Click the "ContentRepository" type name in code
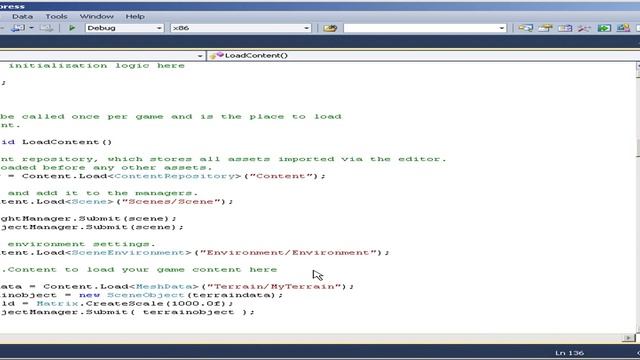 tap(176, 176)
